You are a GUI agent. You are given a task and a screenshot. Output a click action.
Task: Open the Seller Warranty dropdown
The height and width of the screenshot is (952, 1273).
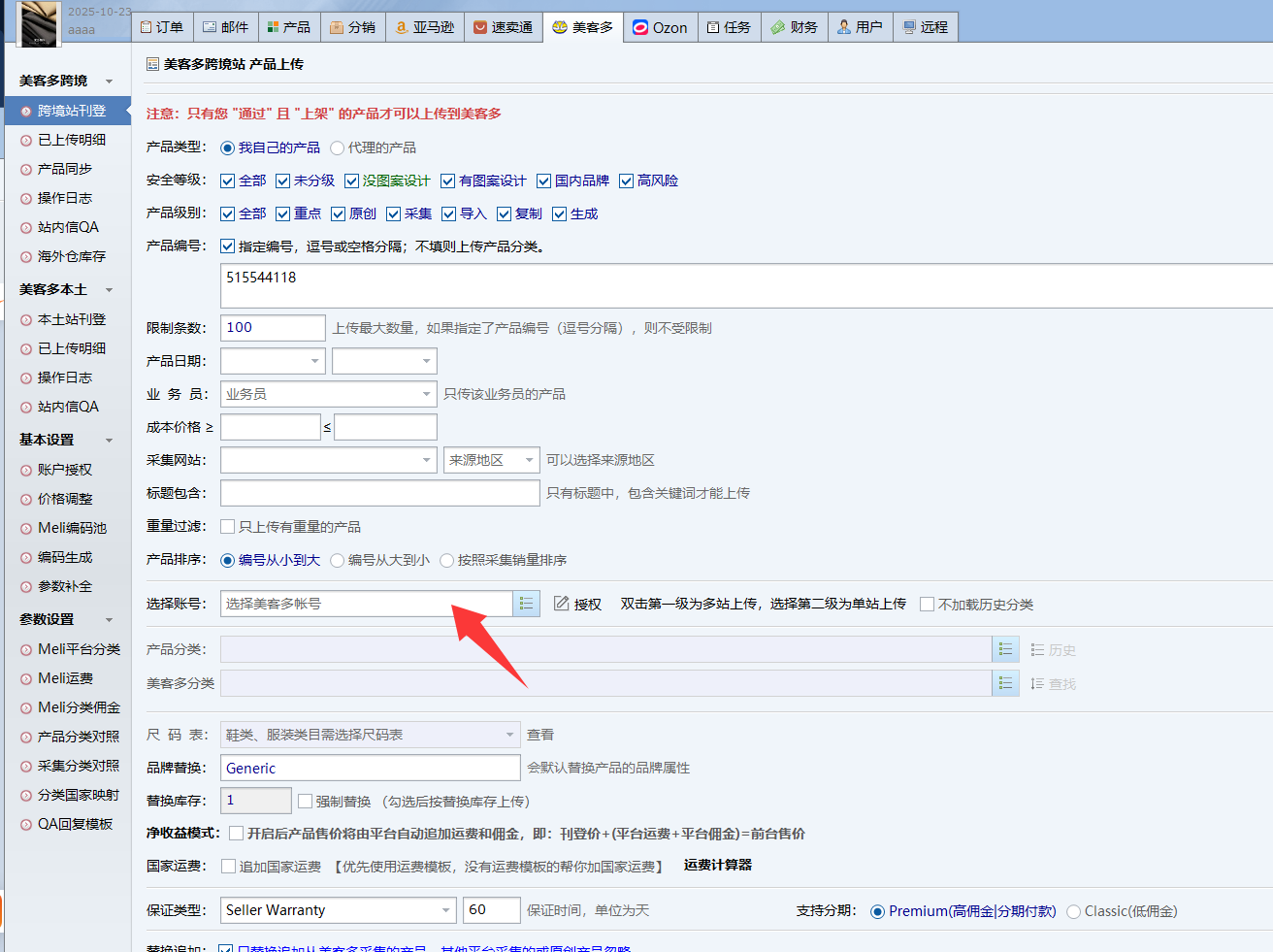coord(445,910)
